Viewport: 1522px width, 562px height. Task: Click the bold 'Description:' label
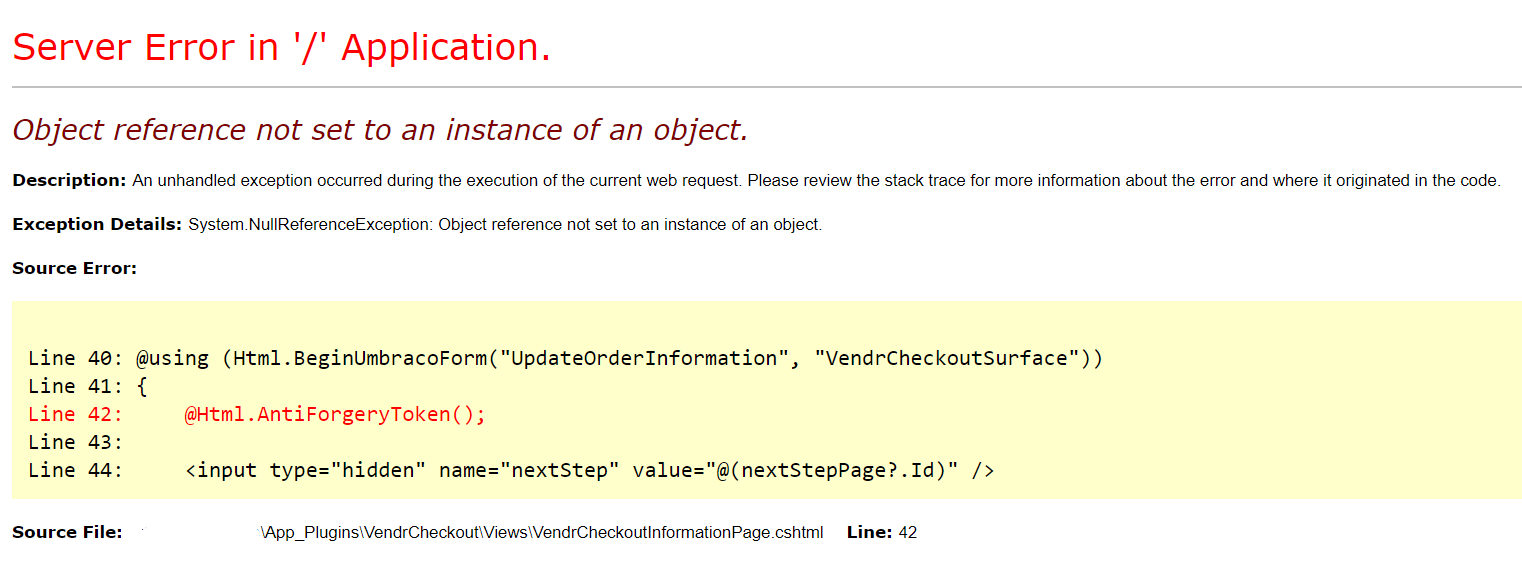click(x=69, y=181)
